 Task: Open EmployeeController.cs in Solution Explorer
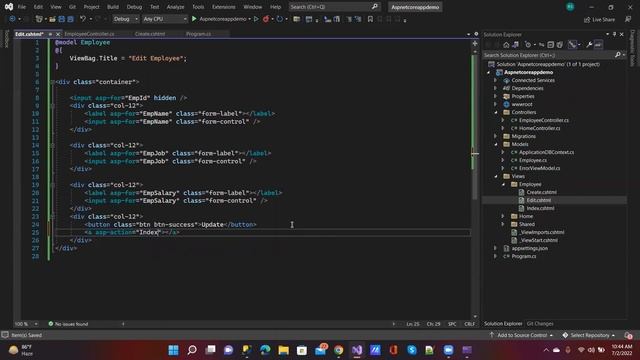tap(544, 120)
